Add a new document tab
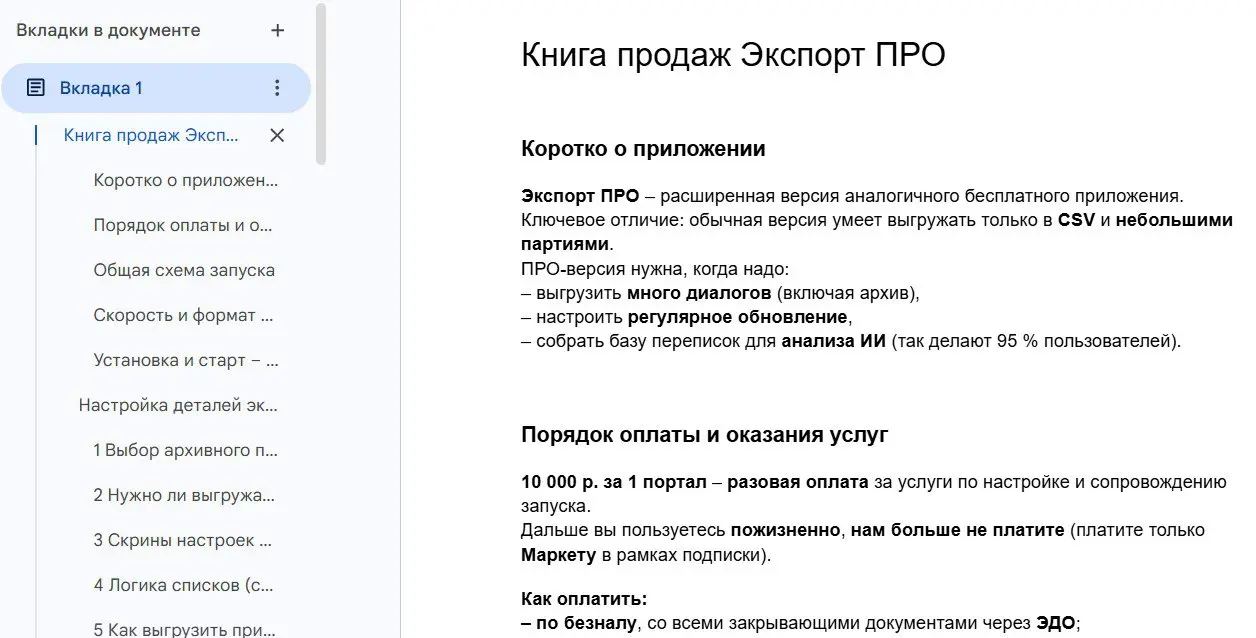This screenshot has width=1256, height=638. pos(277,30)
